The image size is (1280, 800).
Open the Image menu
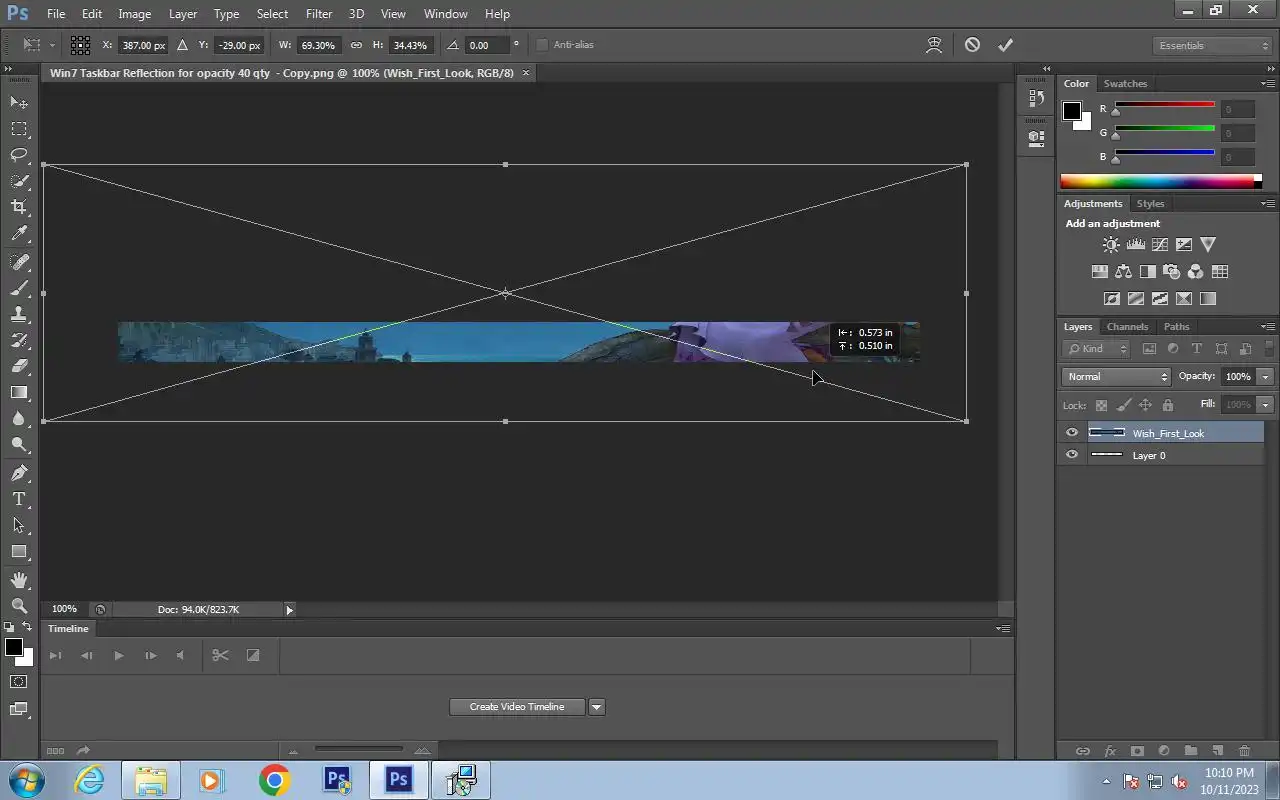[135, 14]
